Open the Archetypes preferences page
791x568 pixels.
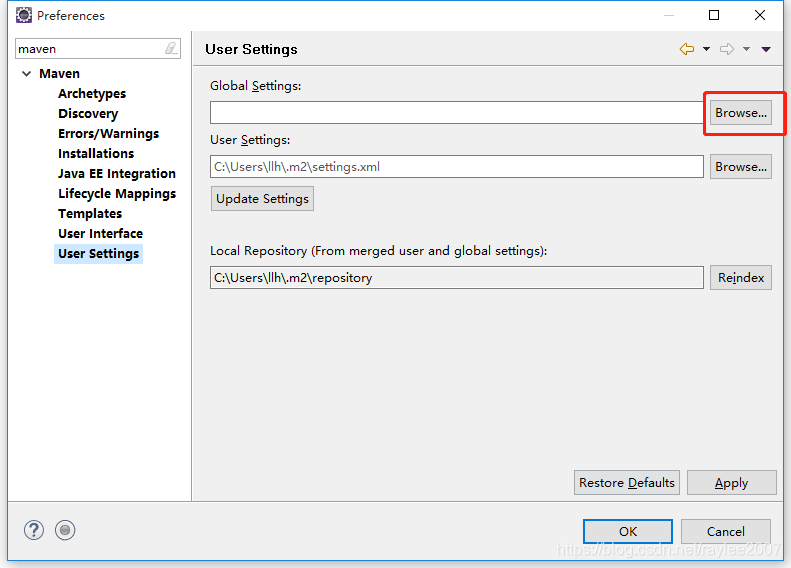click(92, 94)
